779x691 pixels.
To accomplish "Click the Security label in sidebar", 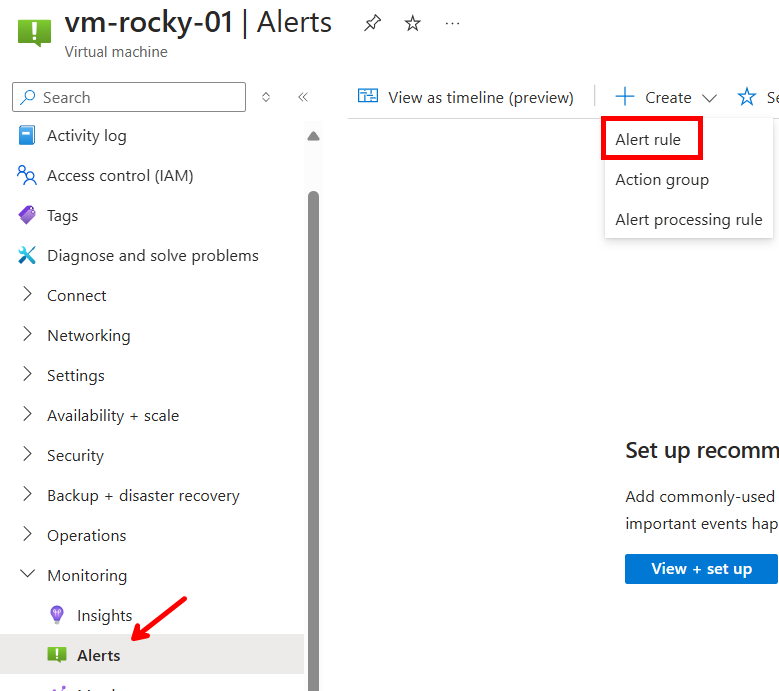I will (76, 455).
